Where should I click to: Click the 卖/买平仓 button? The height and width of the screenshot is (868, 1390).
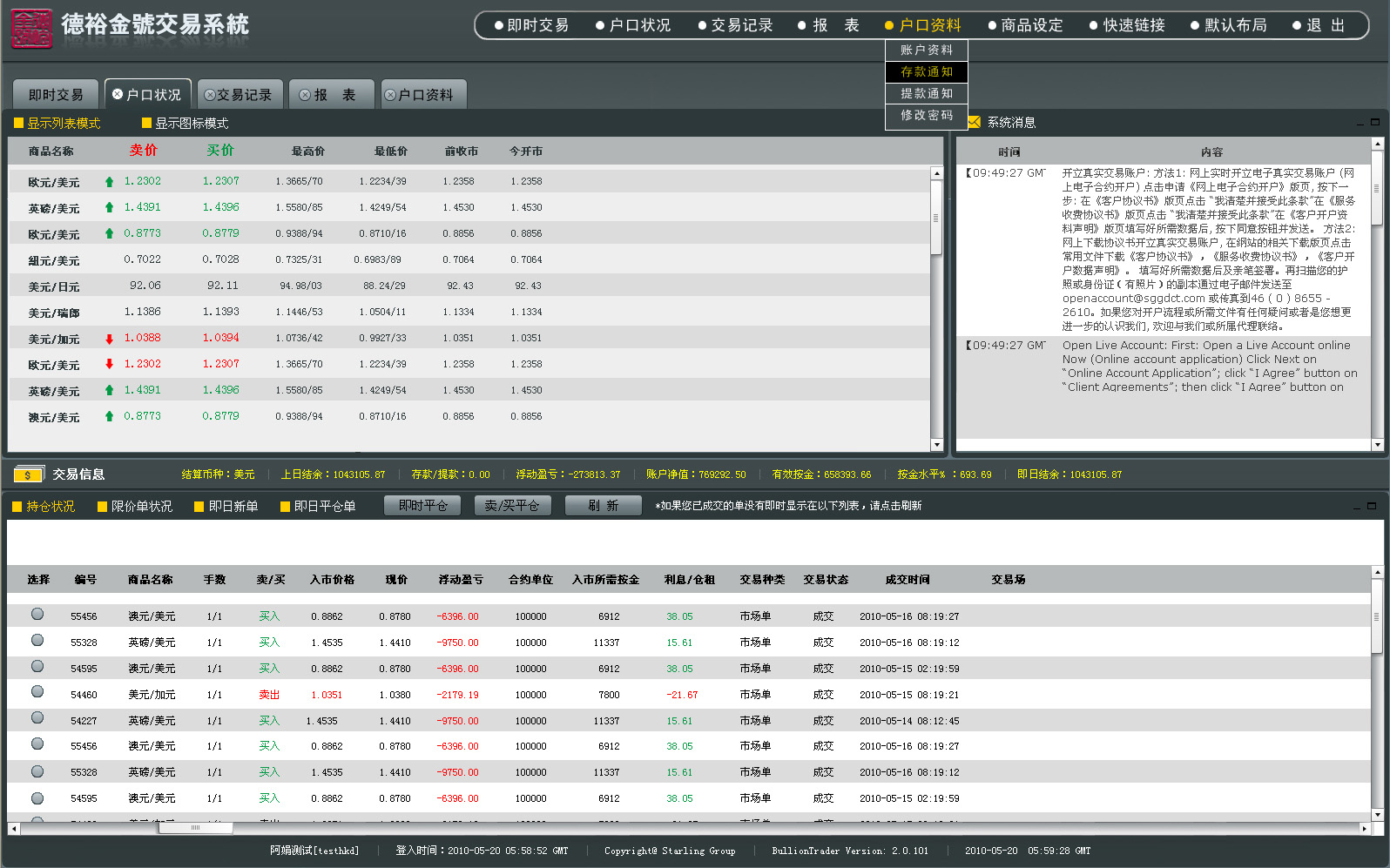tap(512, 506)
